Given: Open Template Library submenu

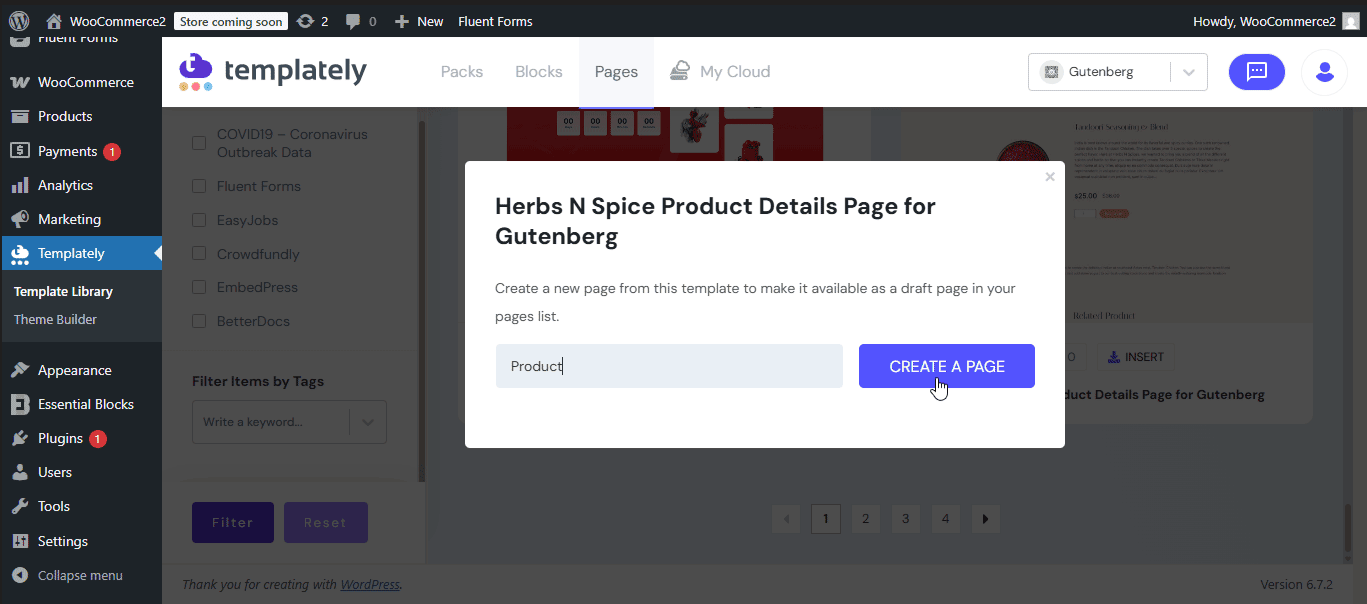Looking at the screenshot, I should pos(63,291).
